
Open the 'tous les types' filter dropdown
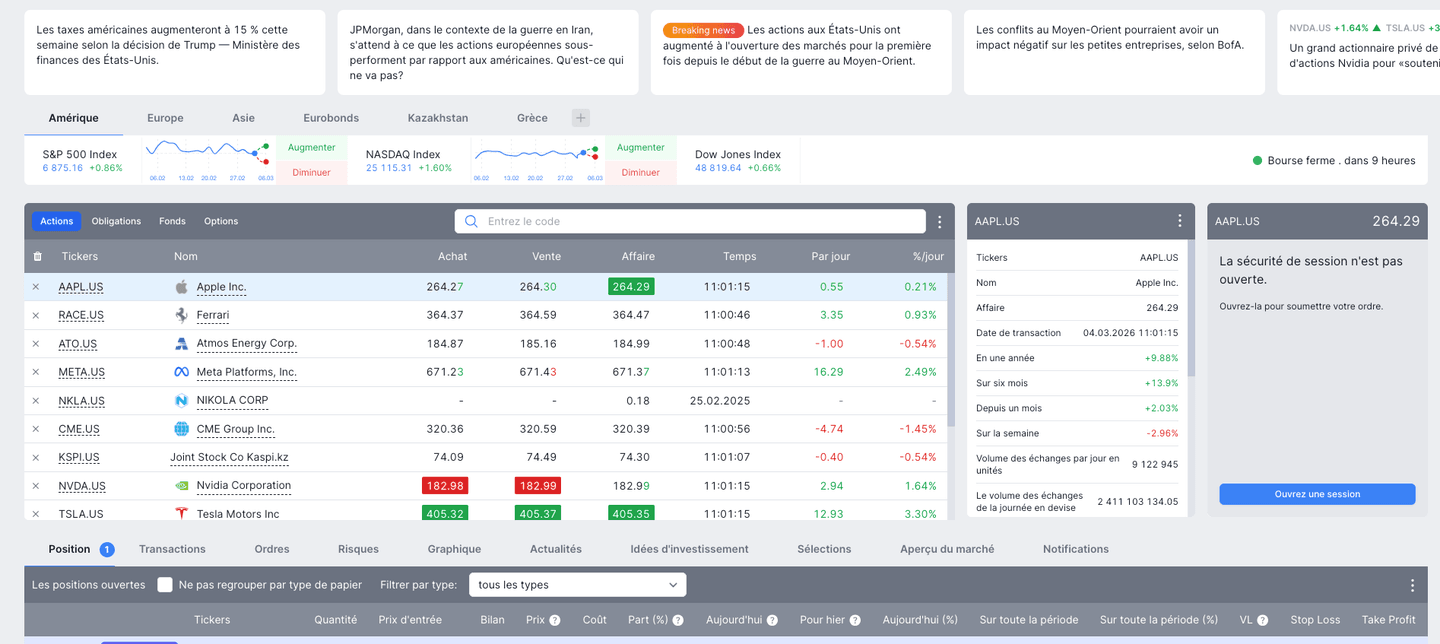pos(577,584)
